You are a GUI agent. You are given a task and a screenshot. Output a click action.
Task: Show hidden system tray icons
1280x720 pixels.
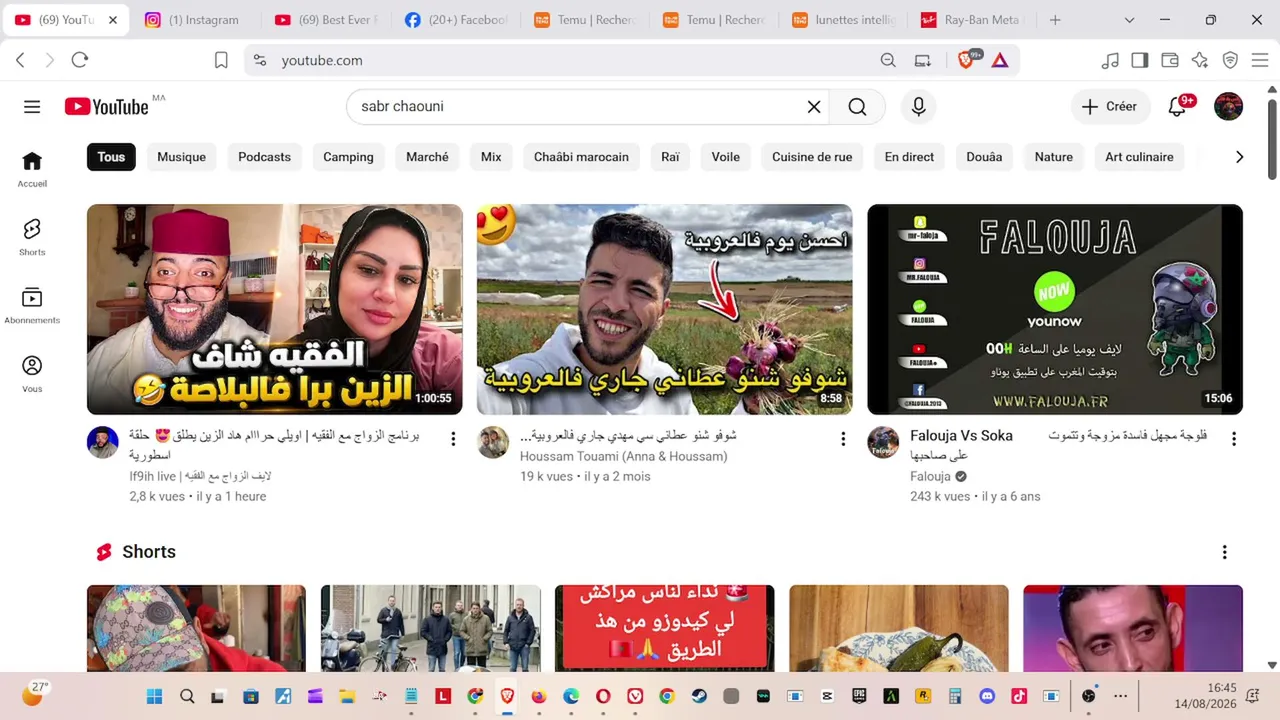[x=1120, y=696]
